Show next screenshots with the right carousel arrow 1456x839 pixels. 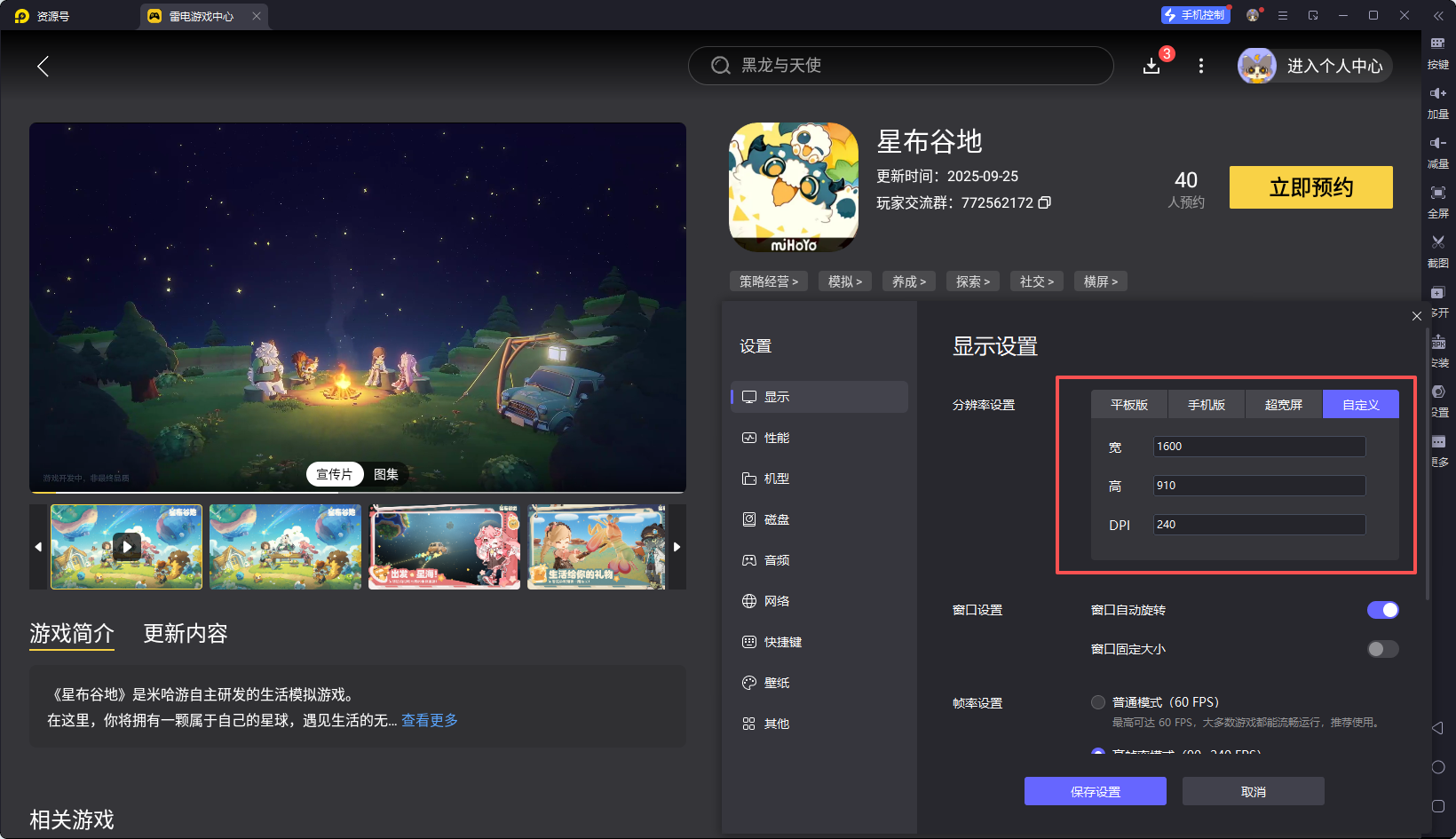pyautogui.click(x=677, y=547)
